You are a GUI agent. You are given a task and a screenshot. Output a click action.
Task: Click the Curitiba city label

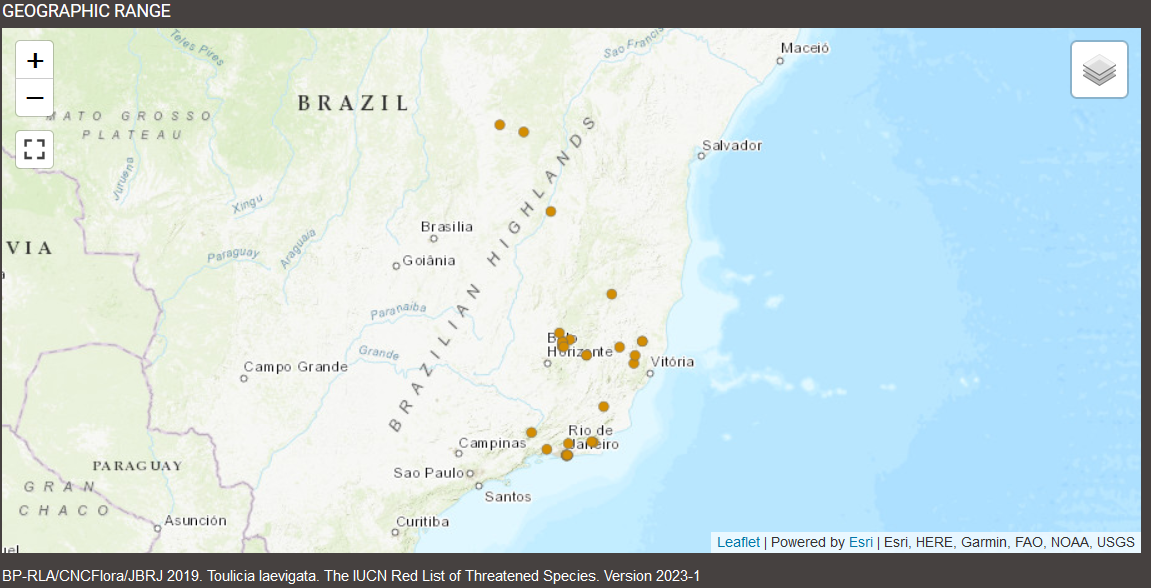[x=422, y=521]
